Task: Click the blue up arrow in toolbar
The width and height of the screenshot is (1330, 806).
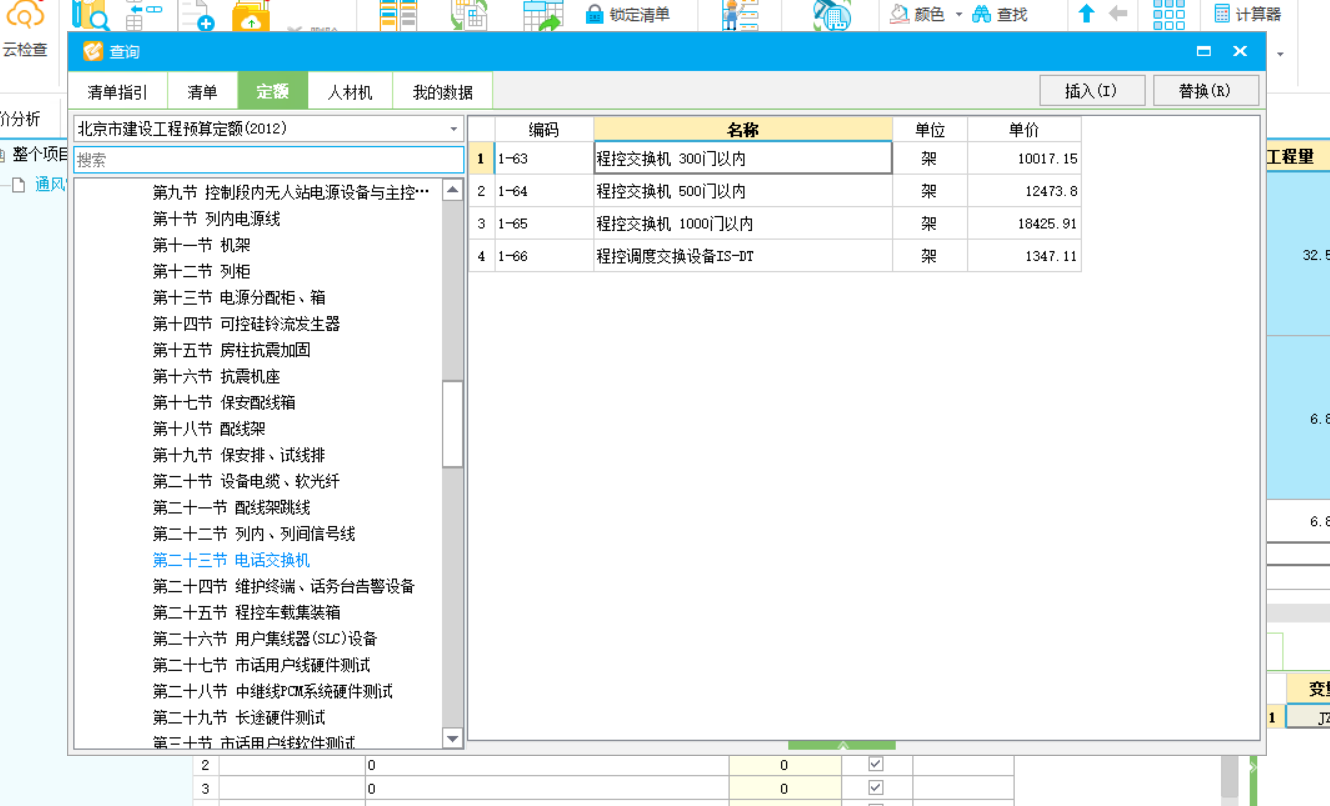Action: [x=1087, y=14]
